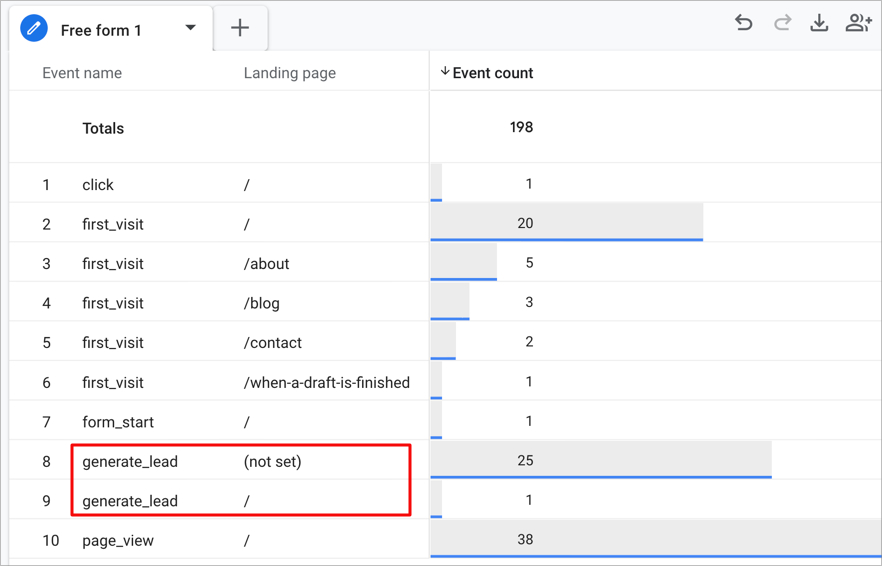
Task: Click generate_lead in row 9
Action: pyautogui.click(x=130, y=501)
